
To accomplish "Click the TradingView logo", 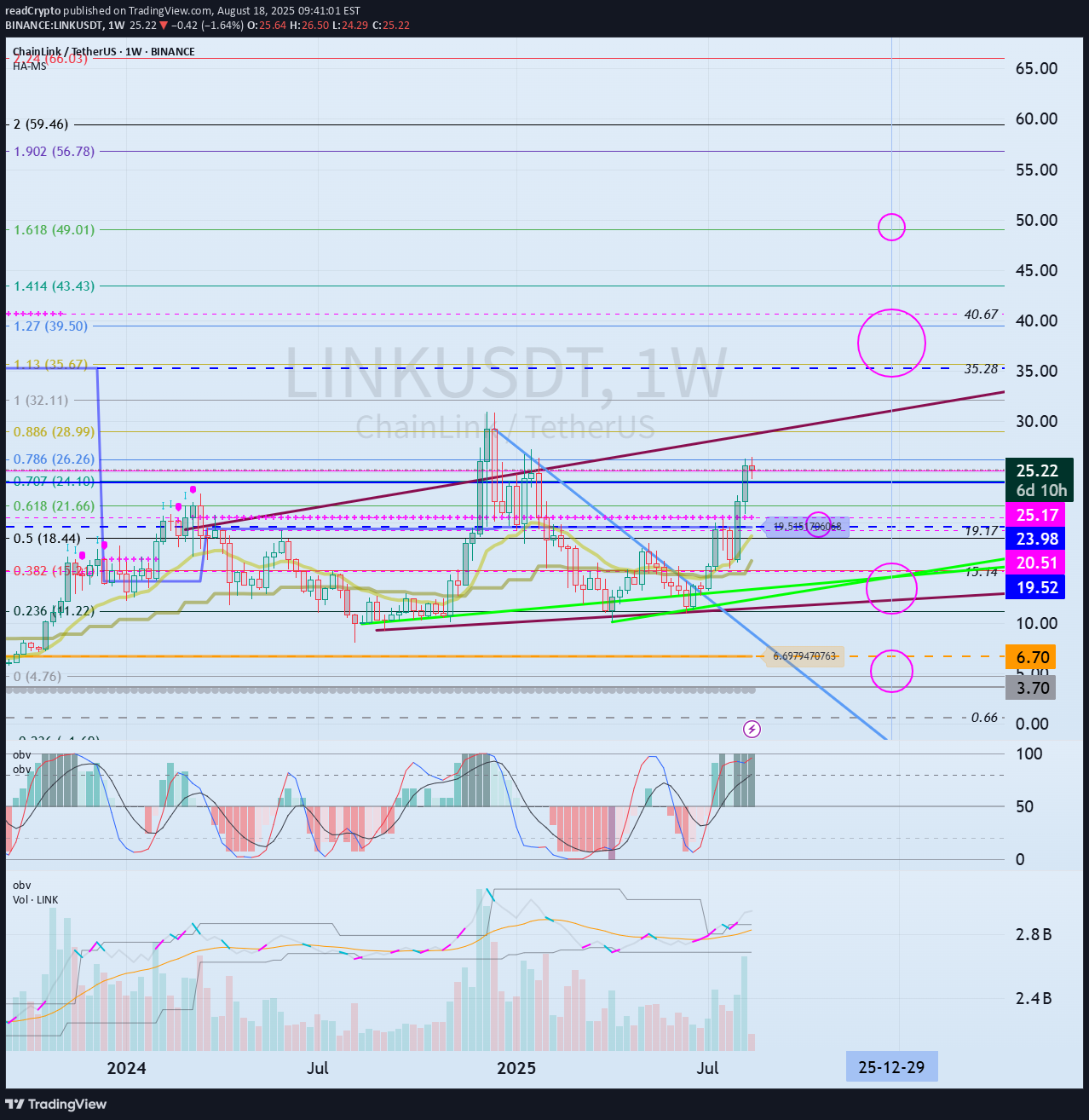I will (56, 1104).
